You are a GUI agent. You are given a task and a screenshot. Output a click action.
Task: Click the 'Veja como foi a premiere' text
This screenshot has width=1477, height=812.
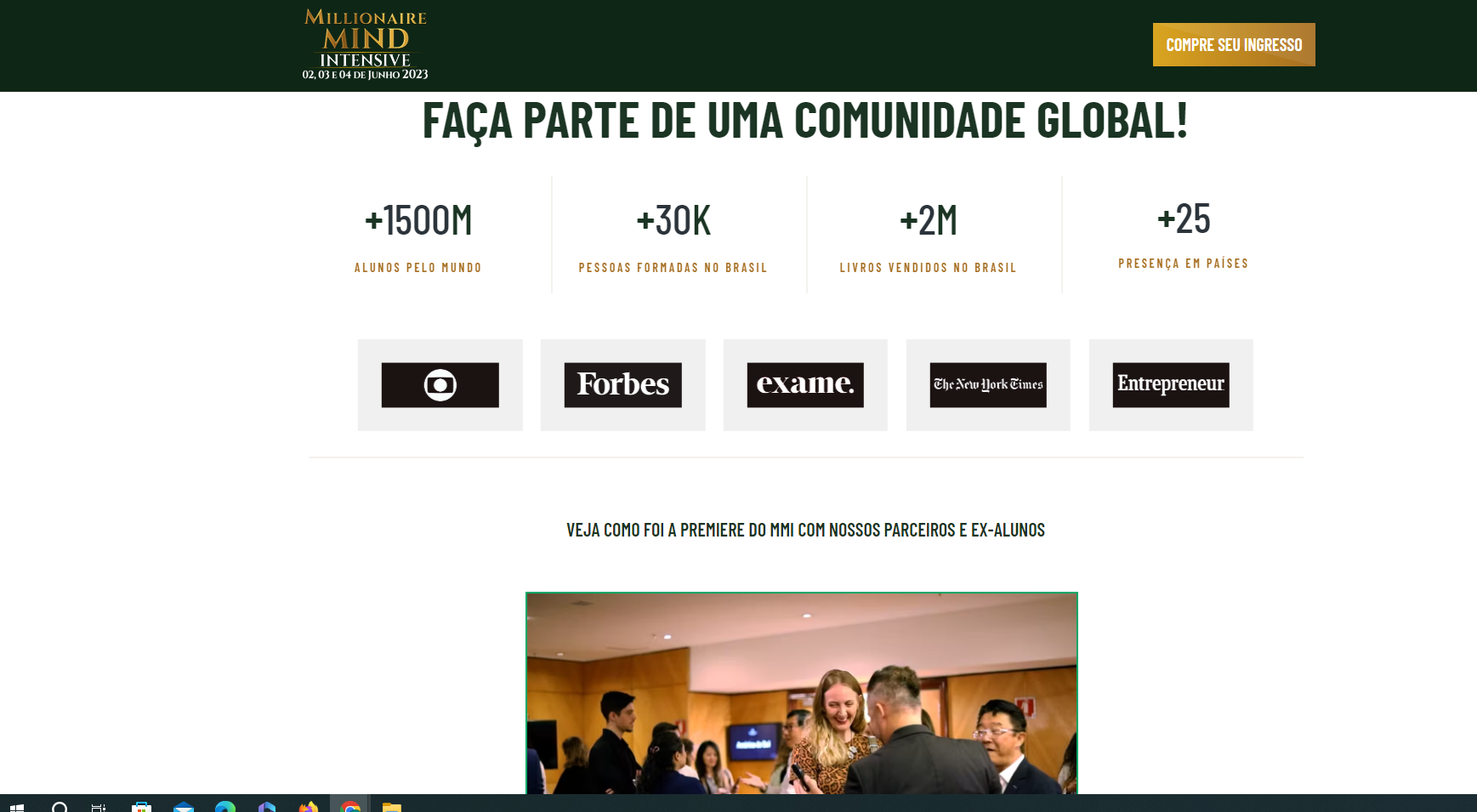[806, 531]
